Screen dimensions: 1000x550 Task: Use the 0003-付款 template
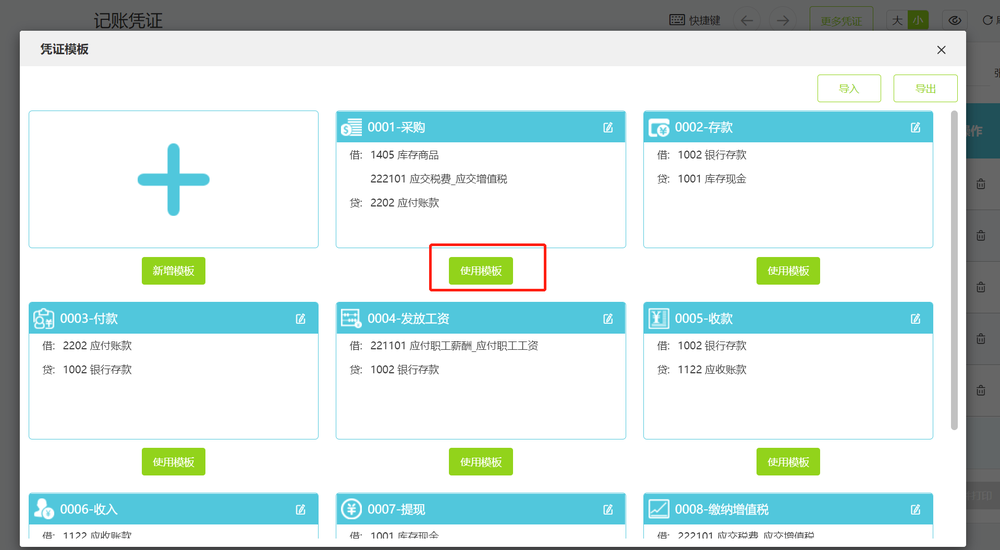pos(174,462)
